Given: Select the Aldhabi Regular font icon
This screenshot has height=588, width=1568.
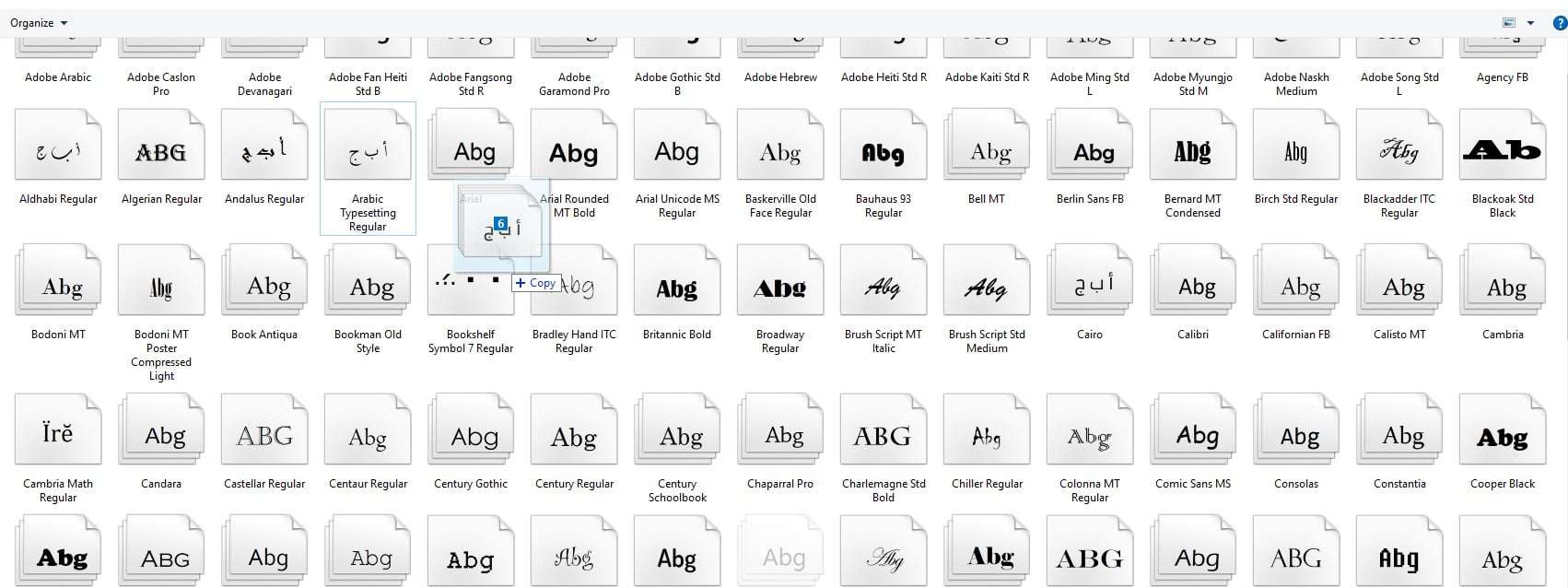Looking at the screenshot, I should (x=58, y=145).
